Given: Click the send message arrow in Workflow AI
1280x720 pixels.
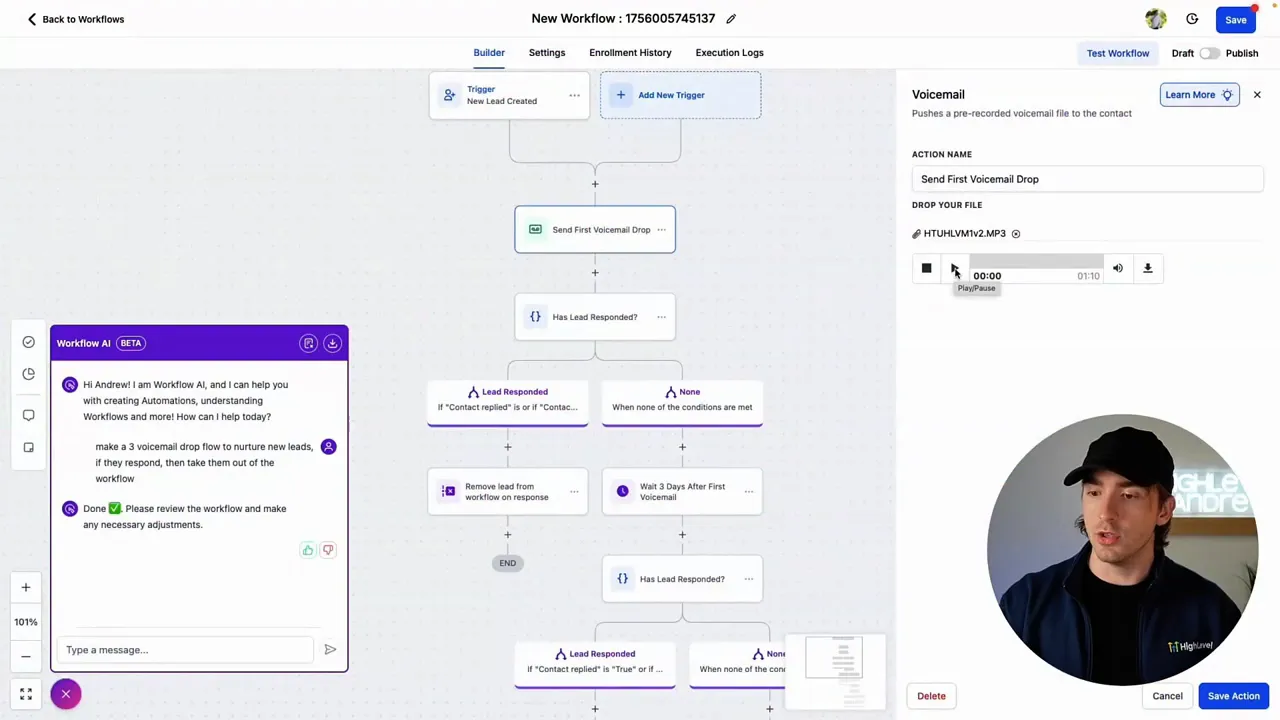Looking at the screenshot, I should (330, 650).
